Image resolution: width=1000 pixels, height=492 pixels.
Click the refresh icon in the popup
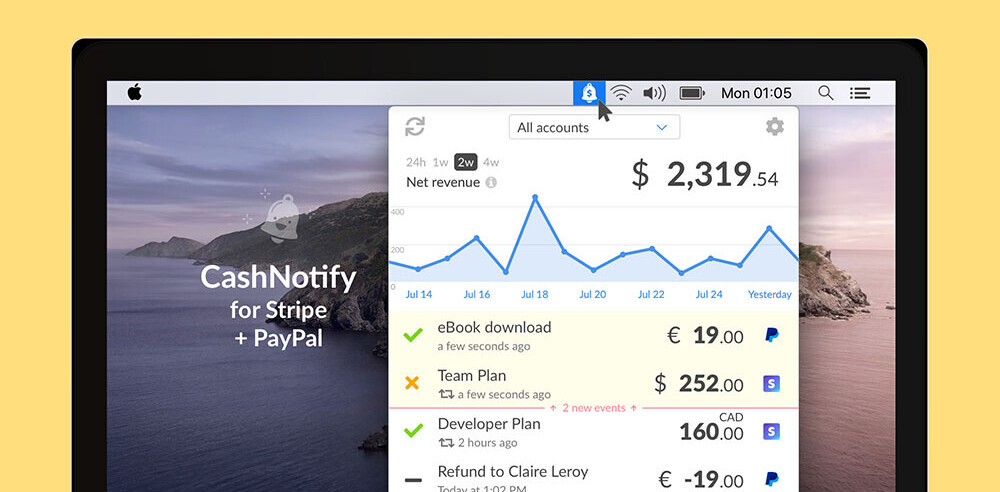415,127
